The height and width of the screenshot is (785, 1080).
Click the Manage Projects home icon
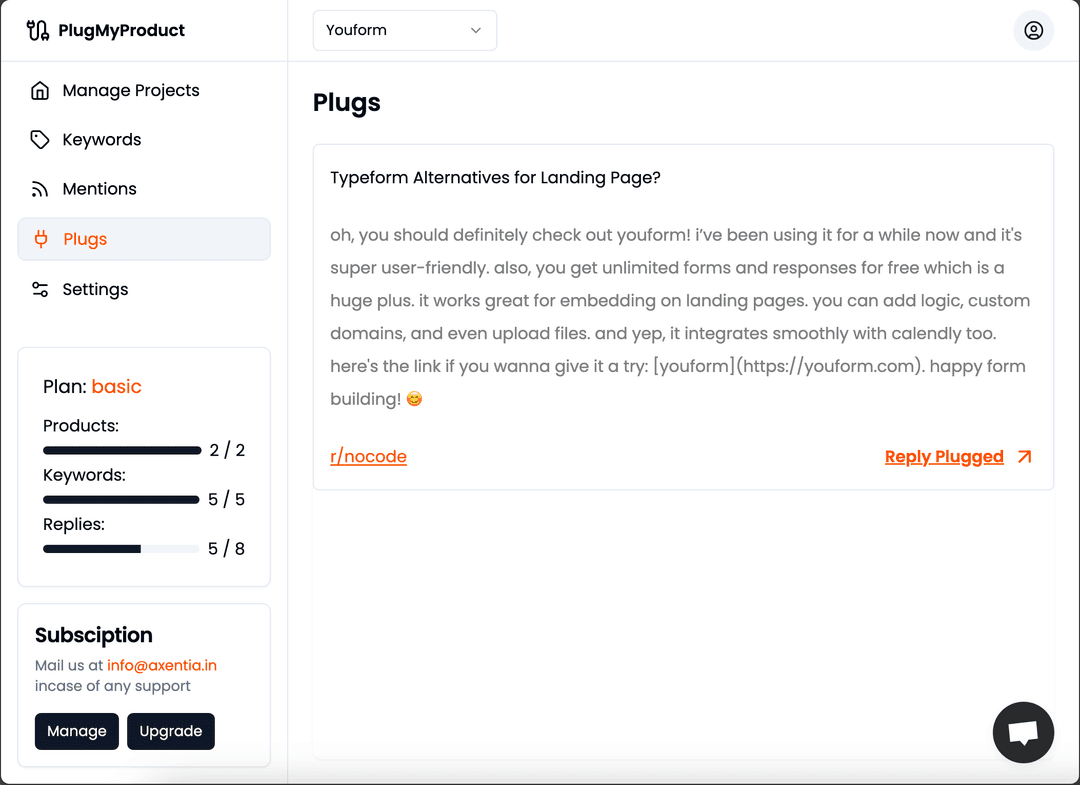coord(40,90)
